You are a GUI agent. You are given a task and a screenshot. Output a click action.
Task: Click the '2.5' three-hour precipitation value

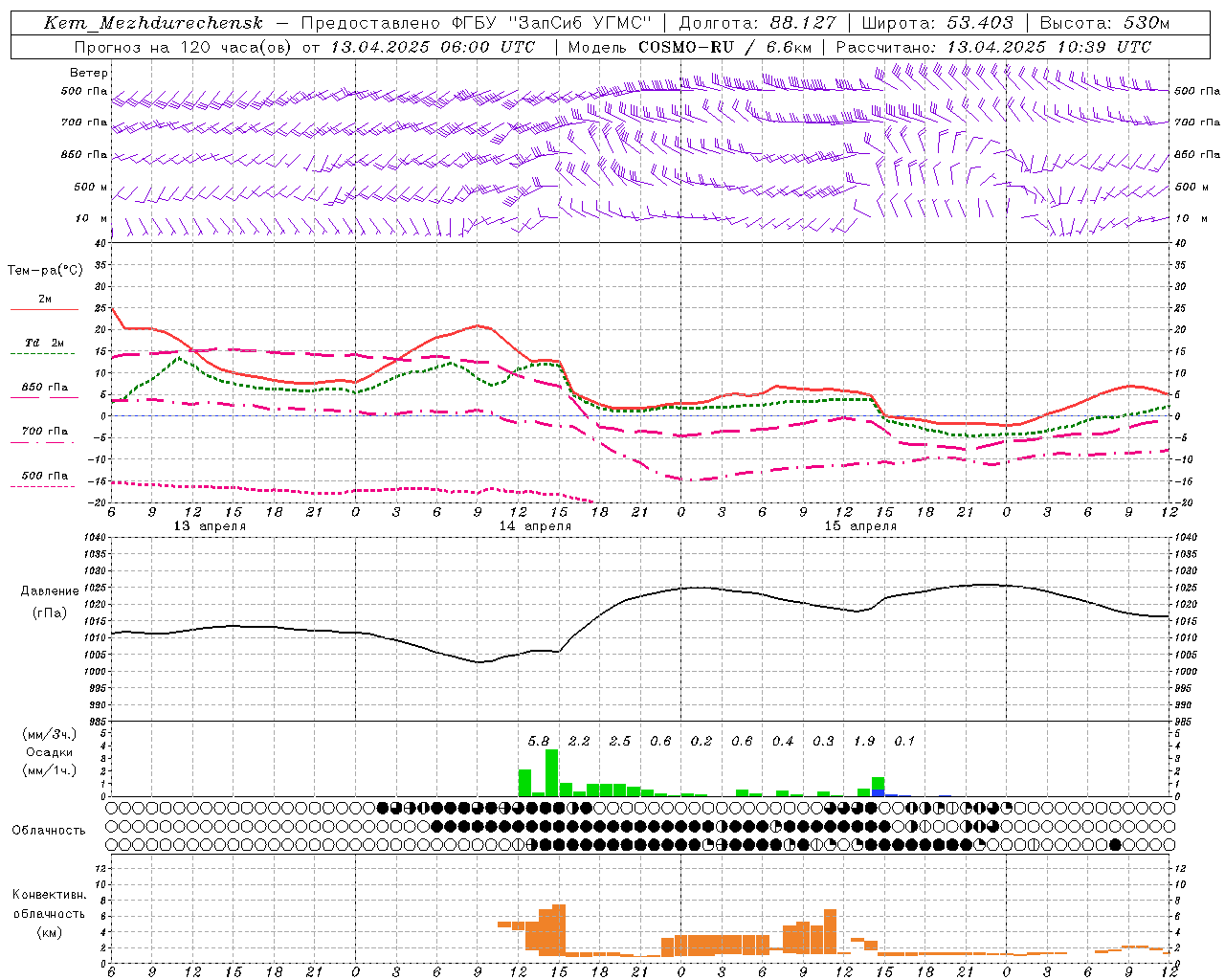620,741
